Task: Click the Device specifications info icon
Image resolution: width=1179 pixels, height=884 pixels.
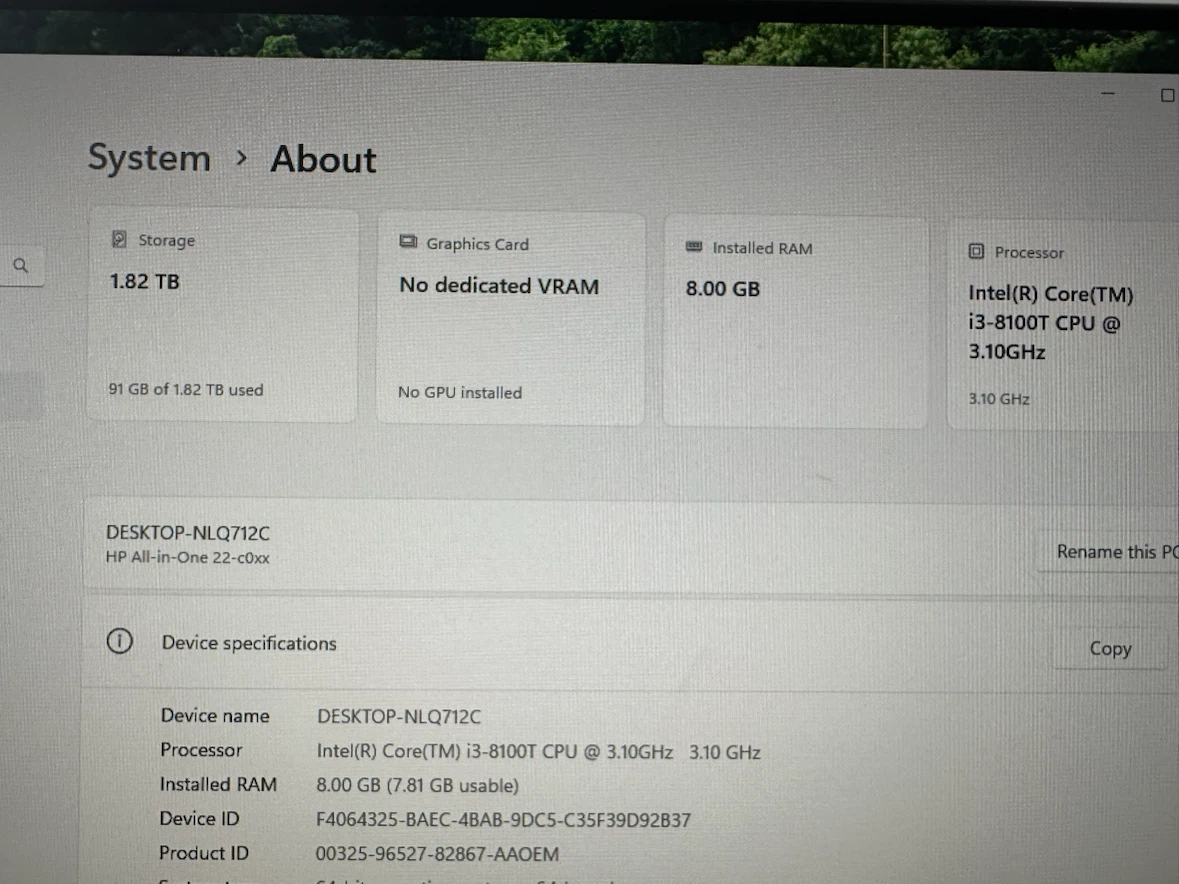Action: pyautogui.click(x=120, y=641)
